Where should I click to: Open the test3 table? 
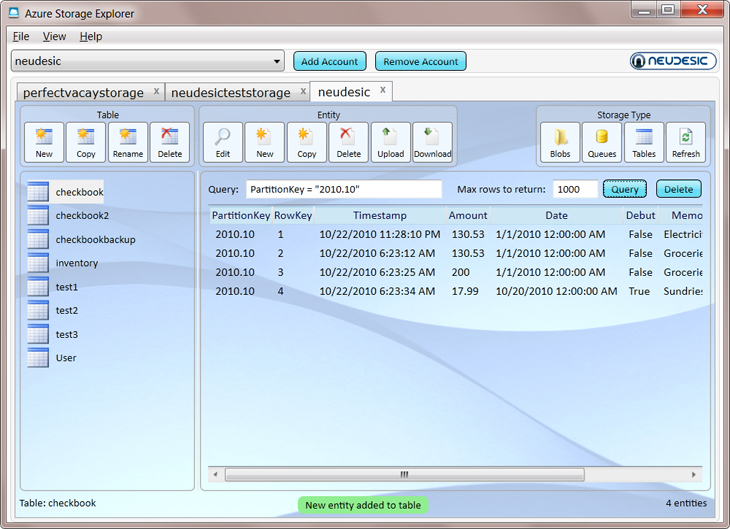click(x=53, y=334)
